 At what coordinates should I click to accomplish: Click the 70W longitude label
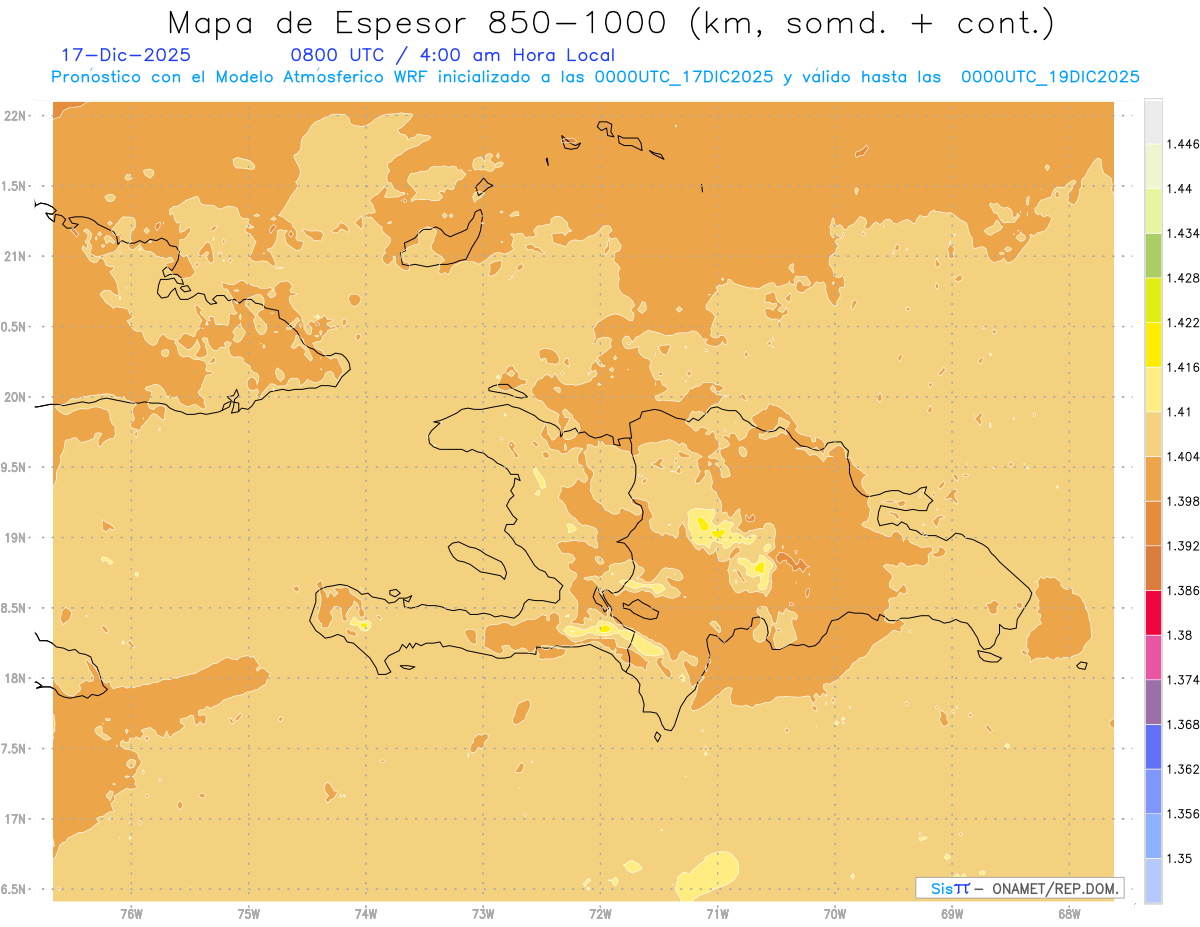coord(834,913)
